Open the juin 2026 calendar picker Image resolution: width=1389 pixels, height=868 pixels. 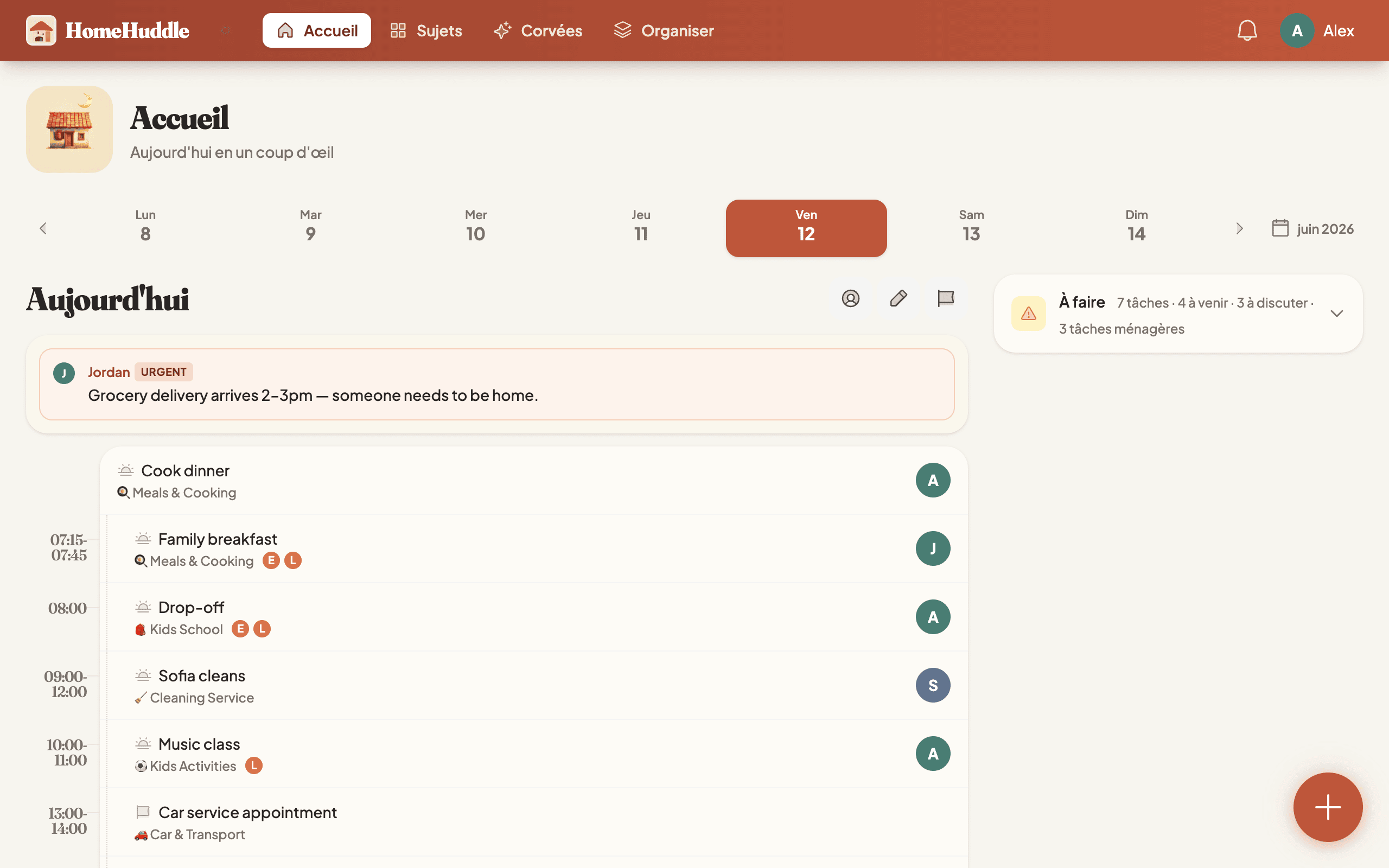click(1312, 228)
